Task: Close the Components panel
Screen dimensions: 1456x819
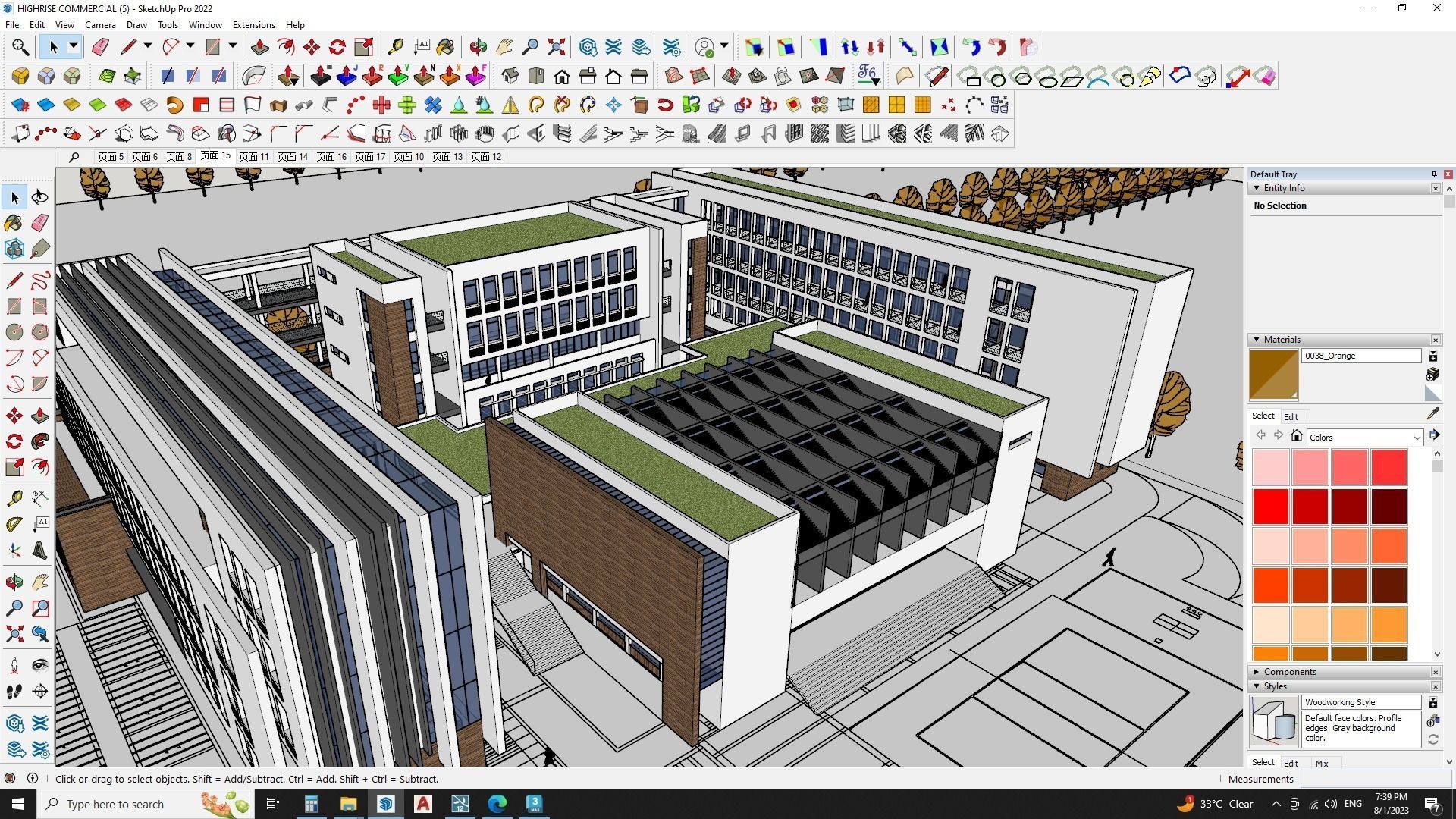Action: tap(1436, 672)
